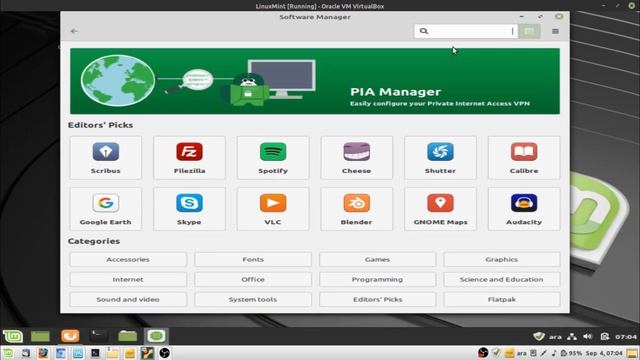Click the host battery 95% indicator
The height and width of the screenshot is (360, 640).
click(x=571, y=353)
